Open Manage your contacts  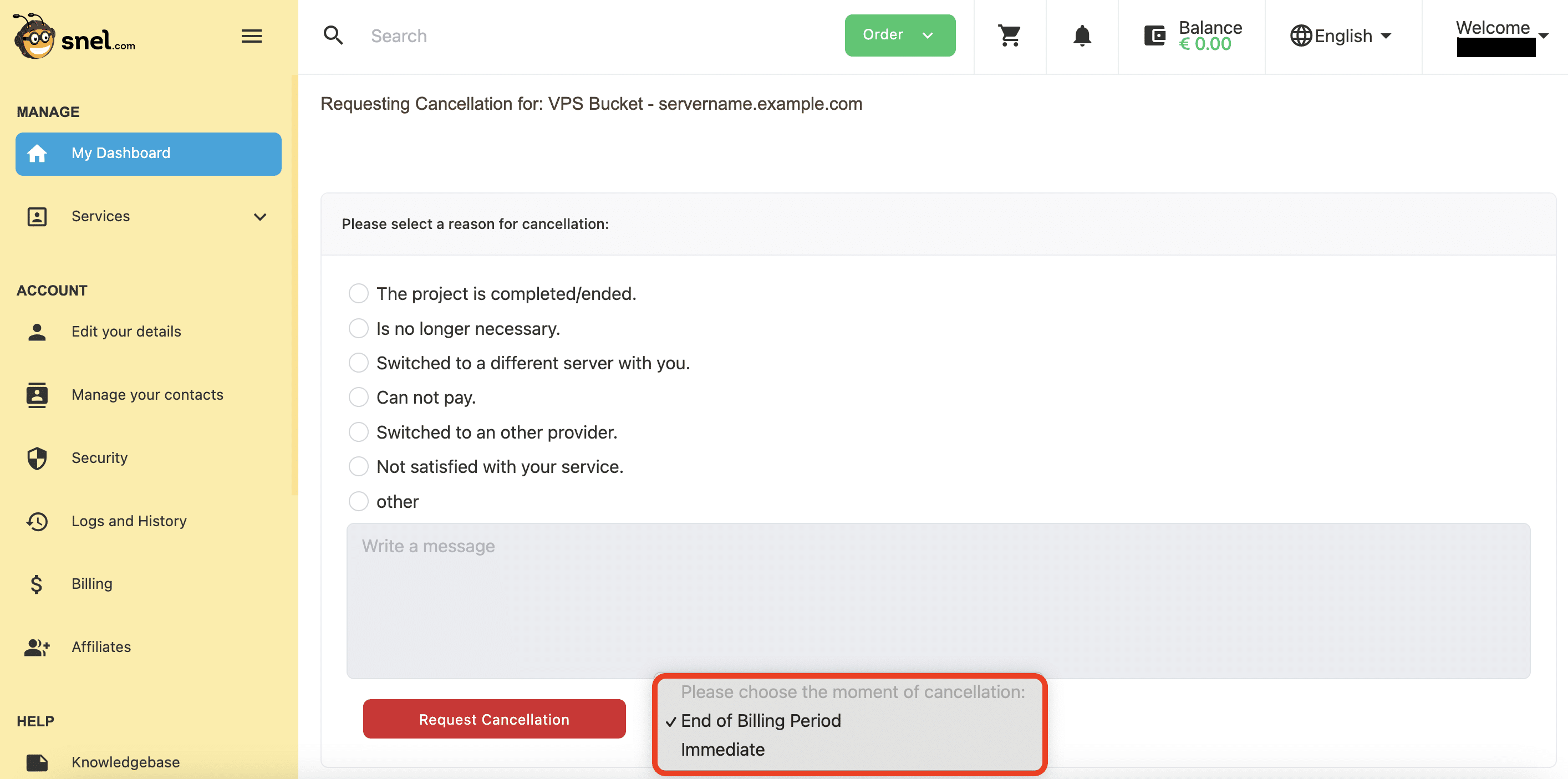147,395
